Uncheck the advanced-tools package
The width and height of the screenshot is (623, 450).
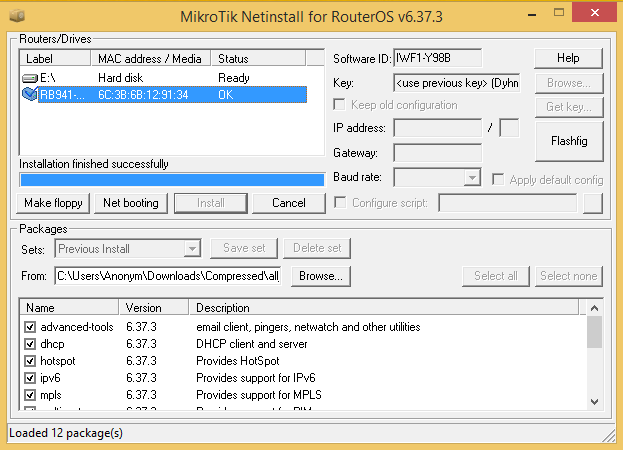[30, 327]
